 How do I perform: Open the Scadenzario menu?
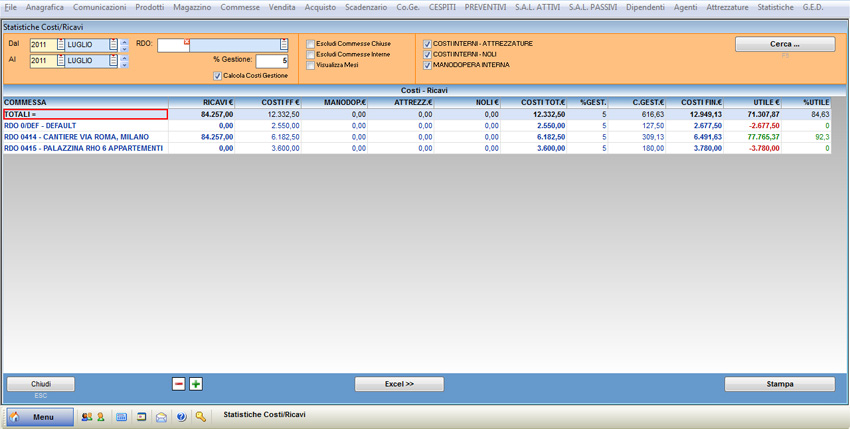click(366, 7)
